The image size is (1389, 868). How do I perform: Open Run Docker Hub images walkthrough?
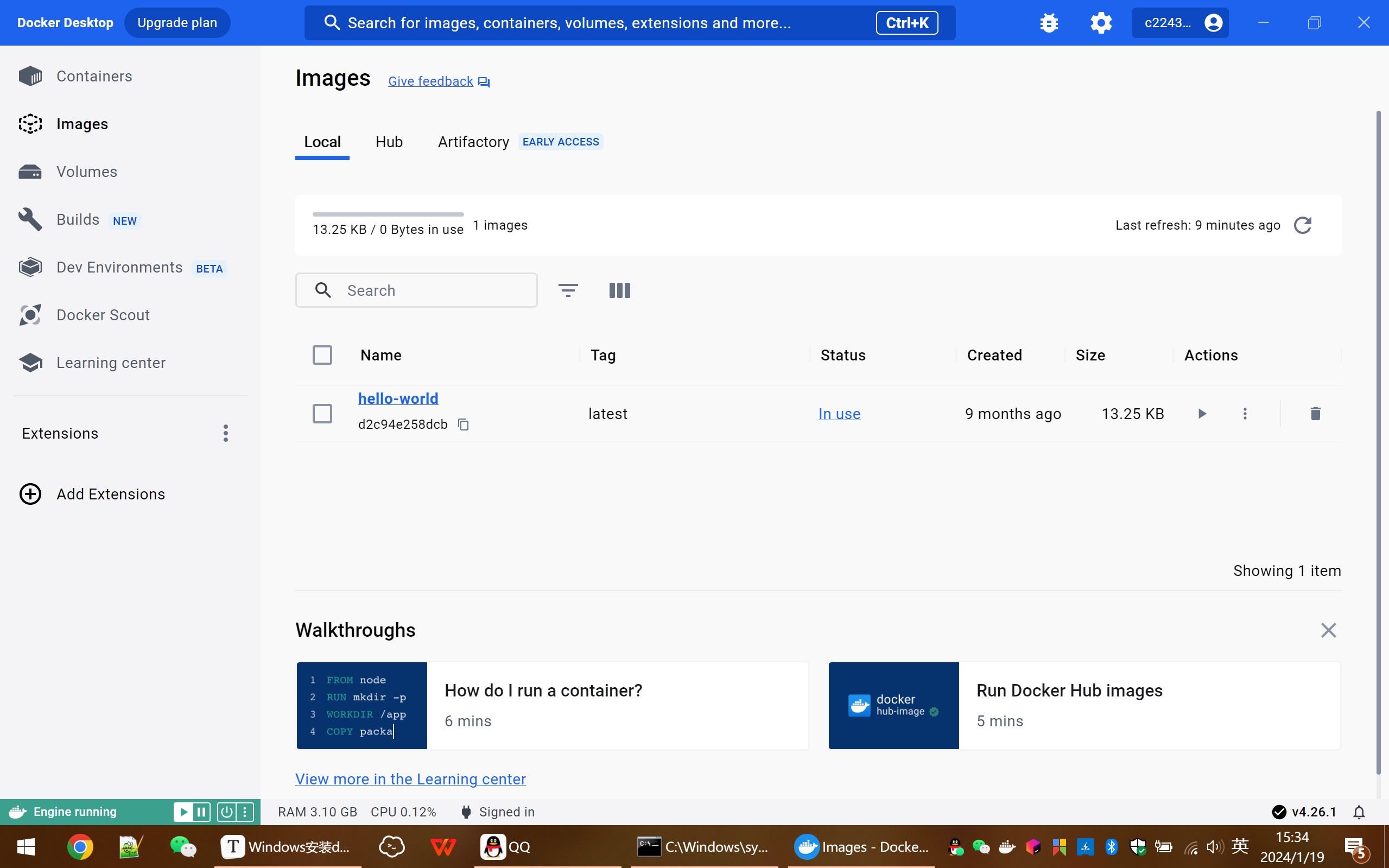pos(1084,706)
